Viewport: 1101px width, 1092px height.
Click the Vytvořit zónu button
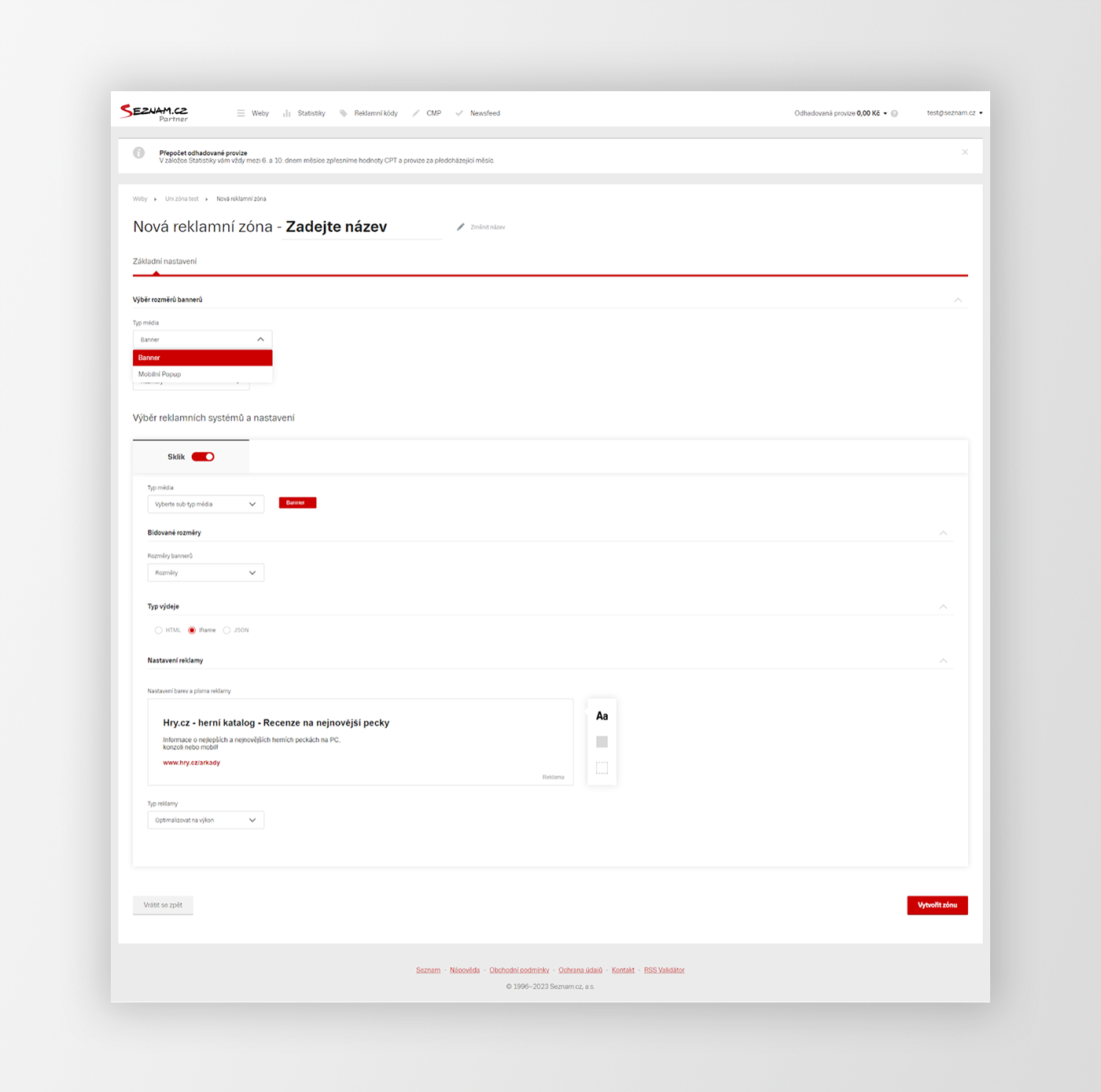point(937,905)
